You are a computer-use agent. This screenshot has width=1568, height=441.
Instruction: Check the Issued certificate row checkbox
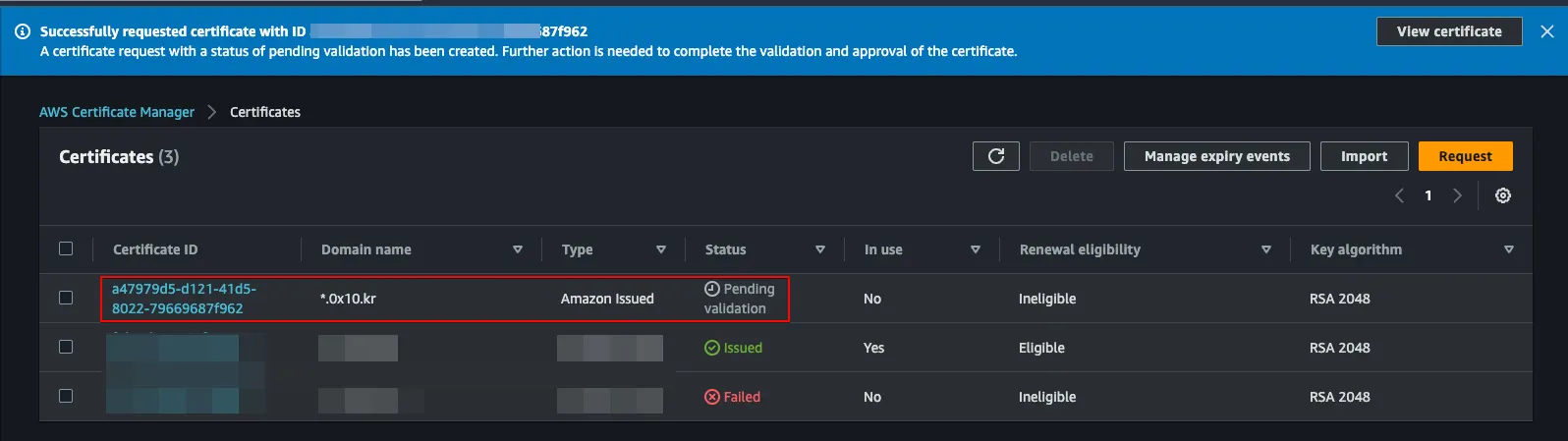(x=66, y=347)
